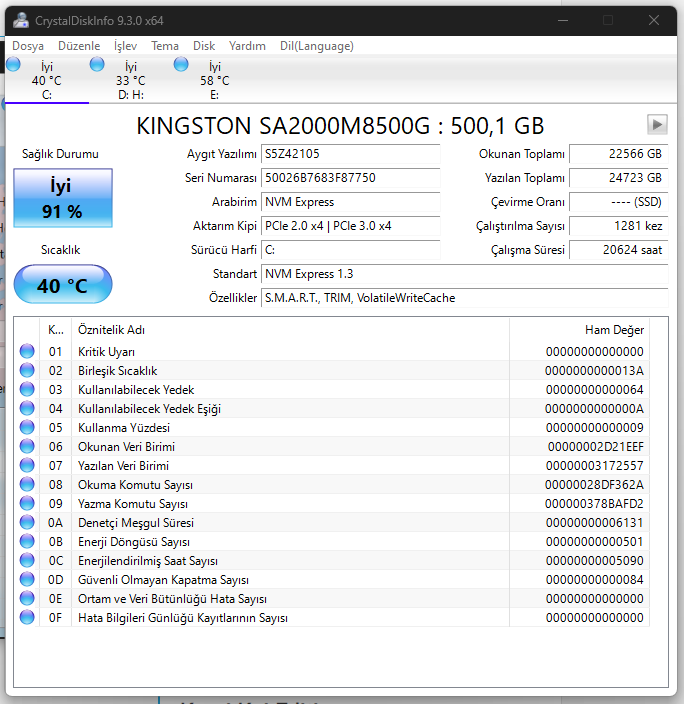Screen dimensions: 684x704
Task: Click raw value 000000378BAFD2
Action: click(594, 504)
